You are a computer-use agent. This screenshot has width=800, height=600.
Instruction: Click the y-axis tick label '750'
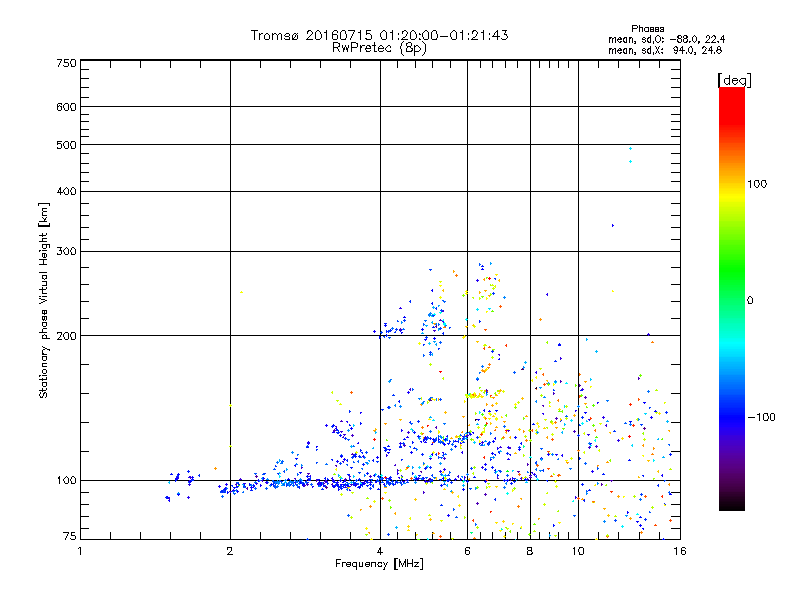67,63
